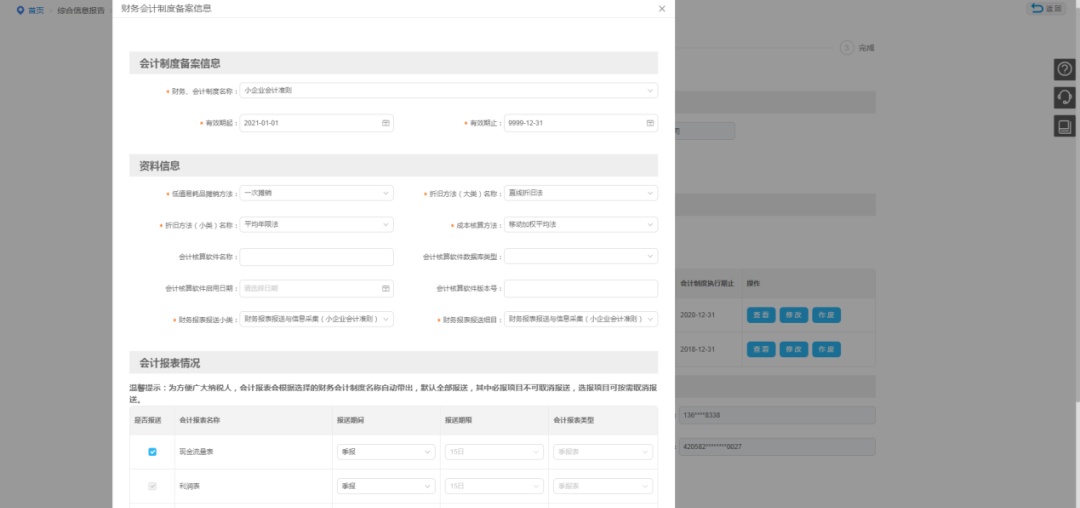The image size is (1080, 508).
Task: Open customer service headset icon
Action: [x=1065, y=97]
